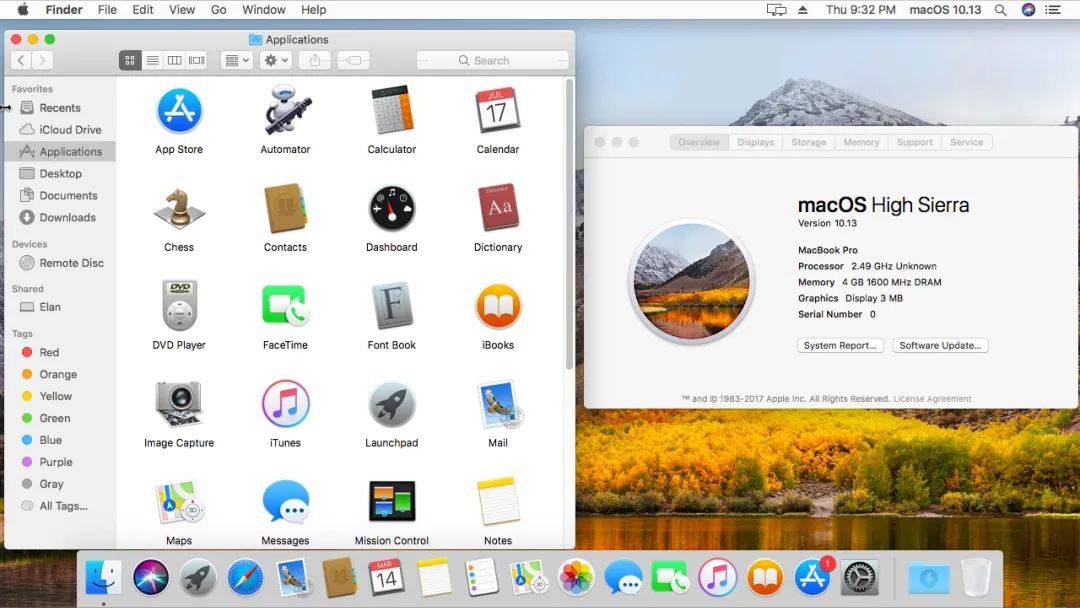This screenshot has width=1080, height=608.
Task: Open the item grouping dropdown in Finder
Action: [x=236, y=60]
